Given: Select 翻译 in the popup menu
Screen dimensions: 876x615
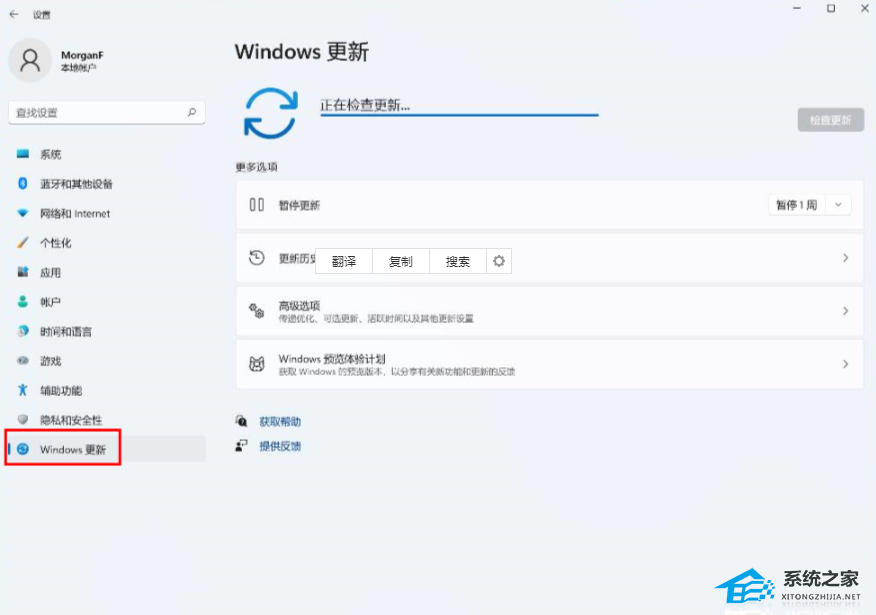Looking at the screenshot, I should [x=344, y=261].
